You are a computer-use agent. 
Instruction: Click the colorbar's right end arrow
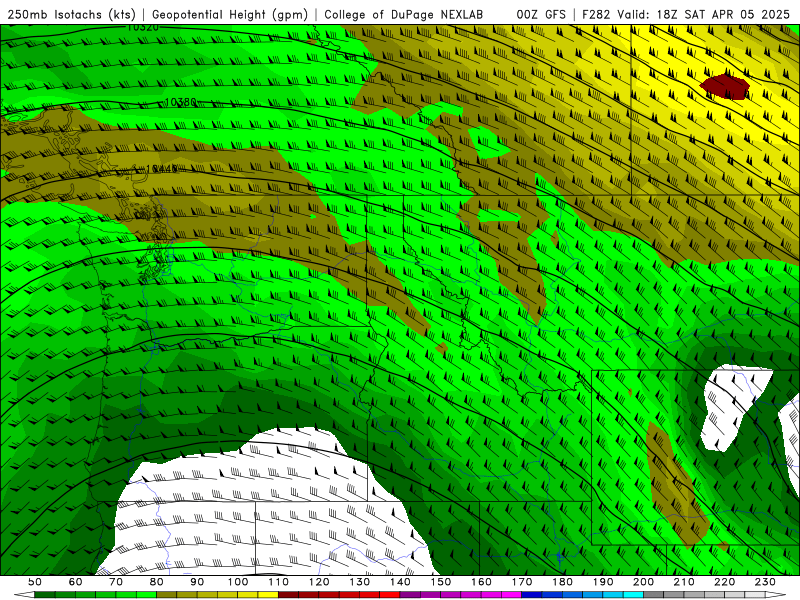pos(776,595)
